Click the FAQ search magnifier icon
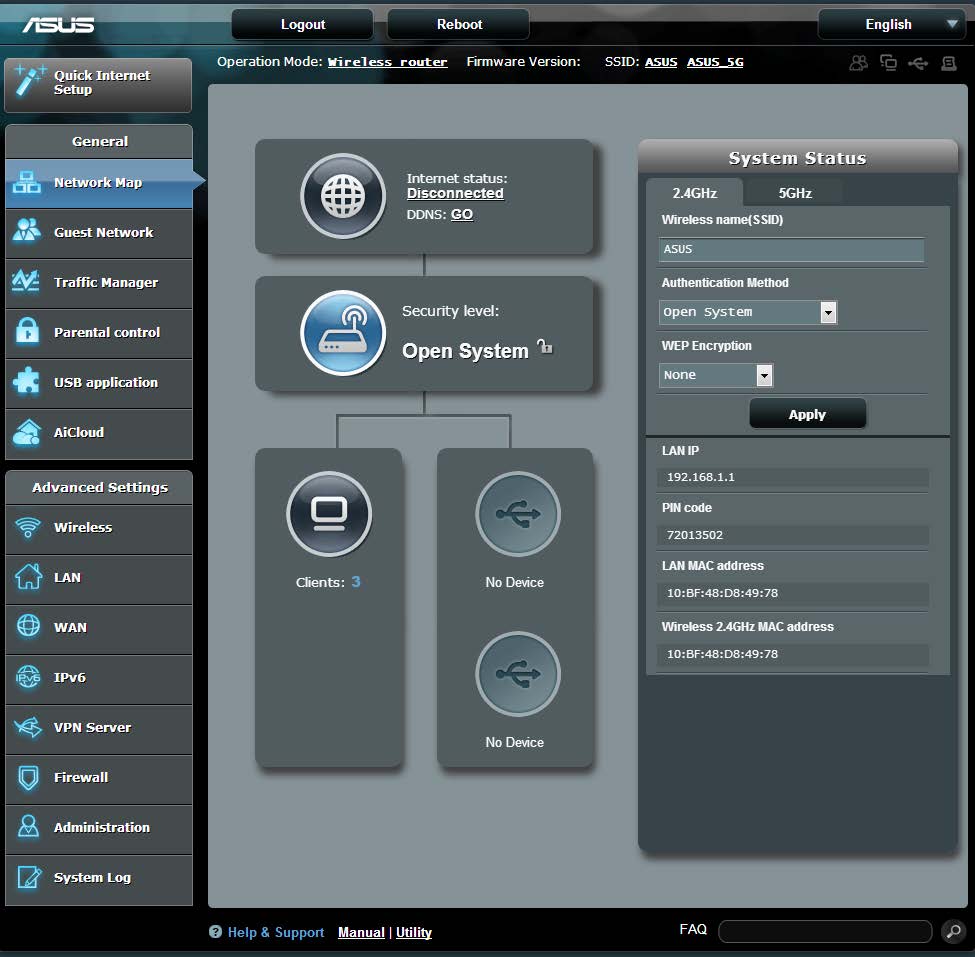Image resolution: width=975 pixels, height=957 pixels. [953, 931]
